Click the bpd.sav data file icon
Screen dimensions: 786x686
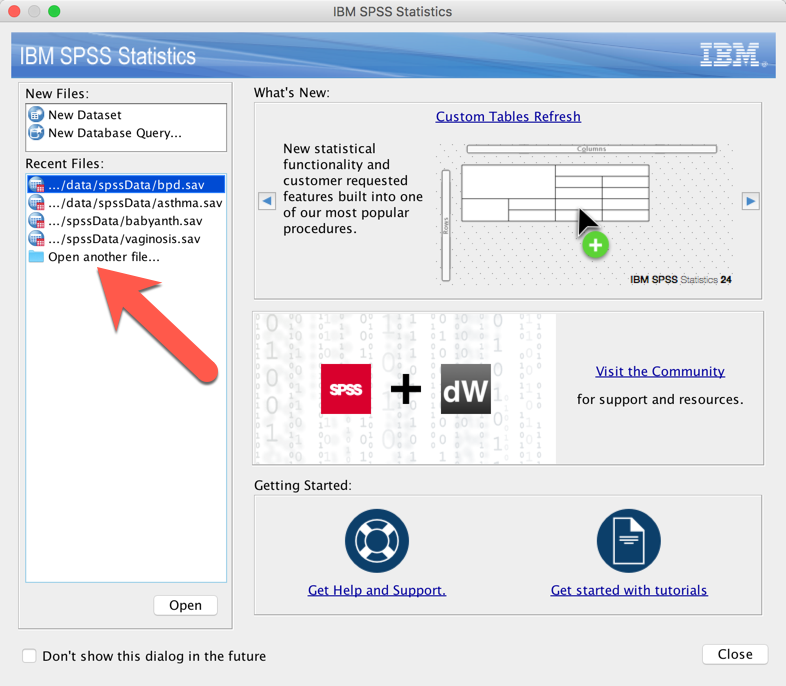pyautogui.click(x=36, y=185)
